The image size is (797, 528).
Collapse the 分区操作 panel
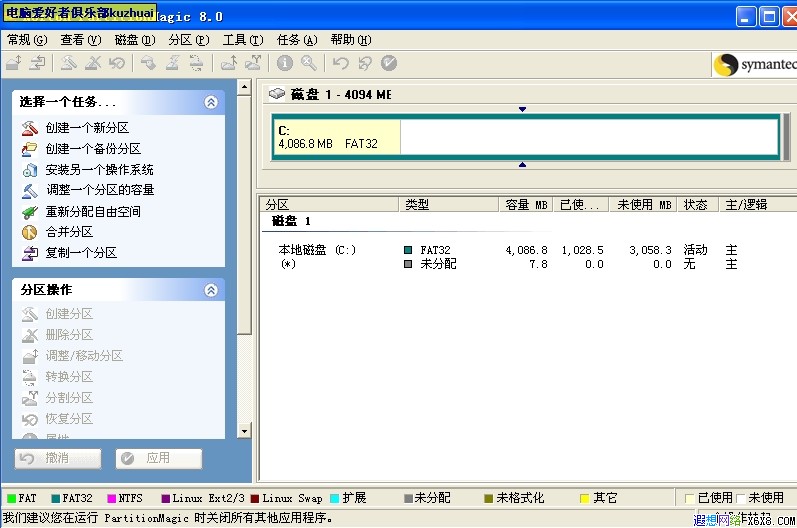point(211,290)
